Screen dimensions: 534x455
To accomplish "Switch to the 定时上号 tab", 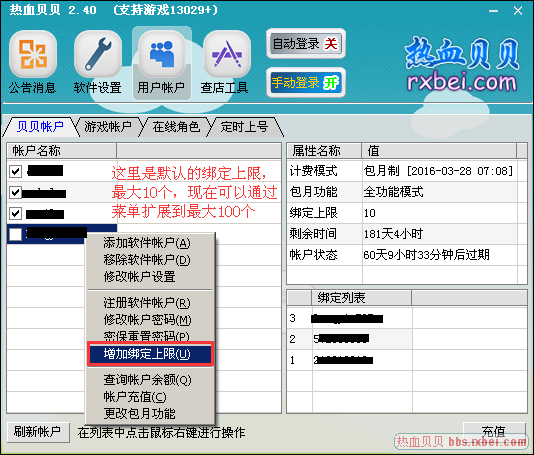I will pyautogui.click(x=244, y=127).
